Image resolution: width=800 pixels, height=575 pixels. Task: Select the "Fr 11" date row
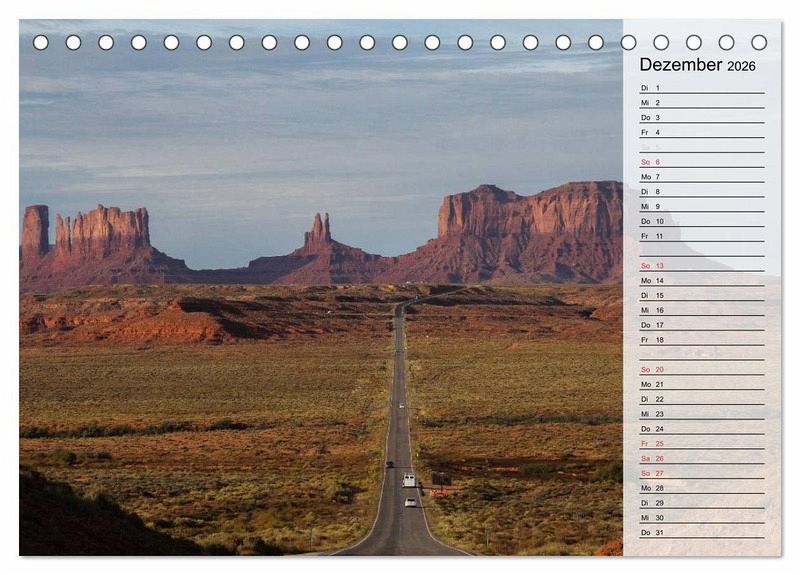[x=702, y=236]
